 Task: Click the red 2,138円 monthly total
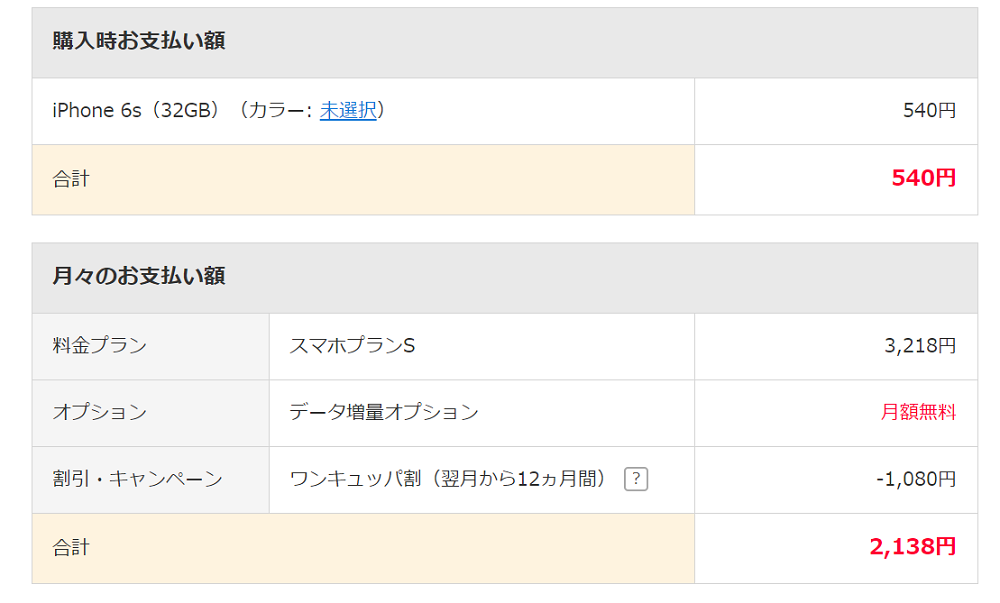tap(912, 547)
